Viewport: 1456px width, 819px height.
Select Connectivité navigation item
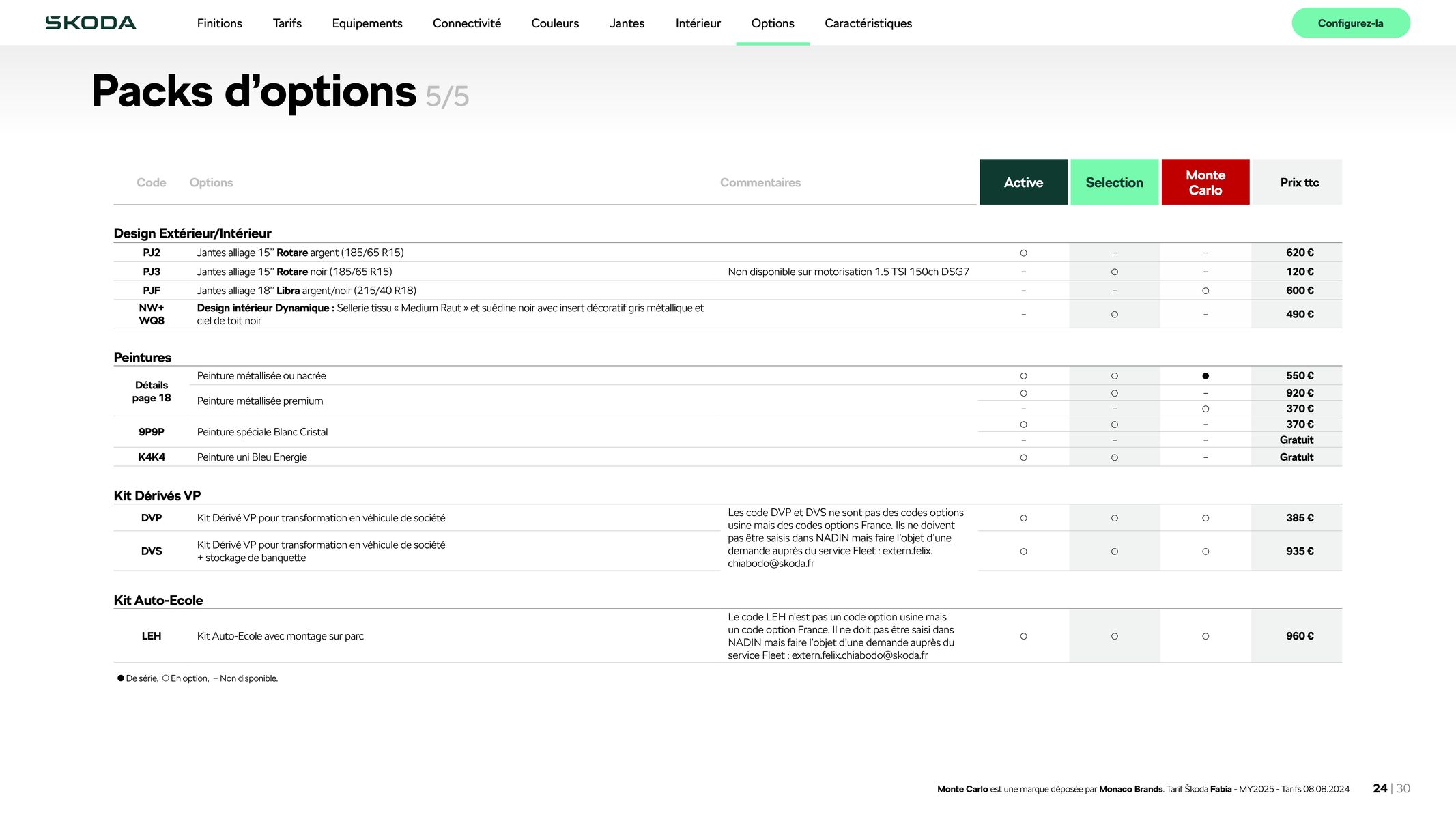coord(466,22)
